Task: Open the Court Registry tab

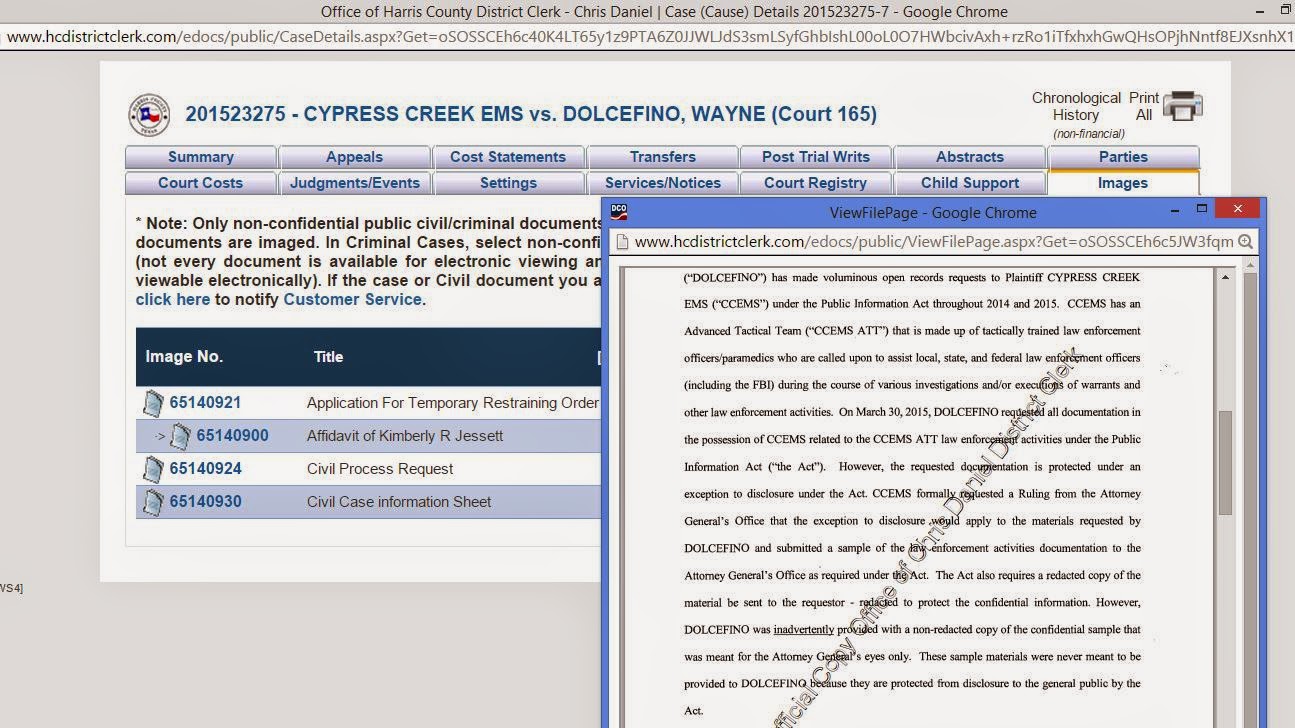Action: click(816, 183)
